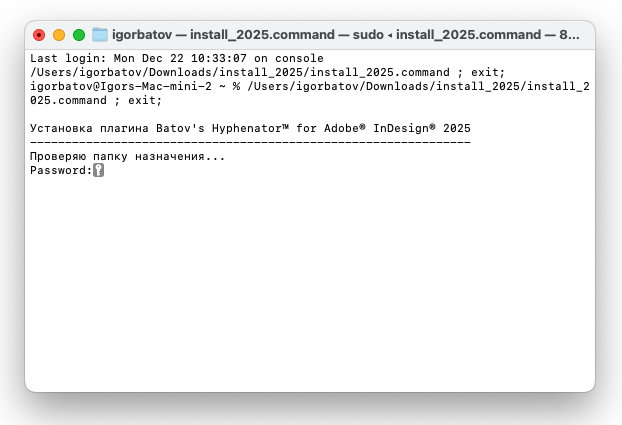Click the Last login line

coord(177,58)
